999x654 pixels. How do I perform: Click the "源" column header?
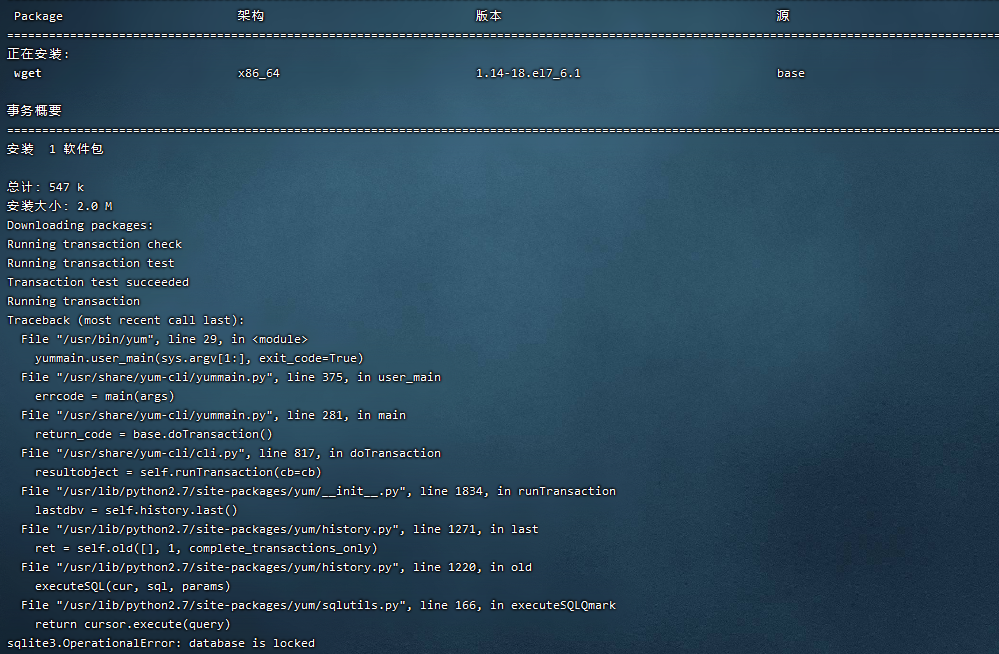pos(783,16)
